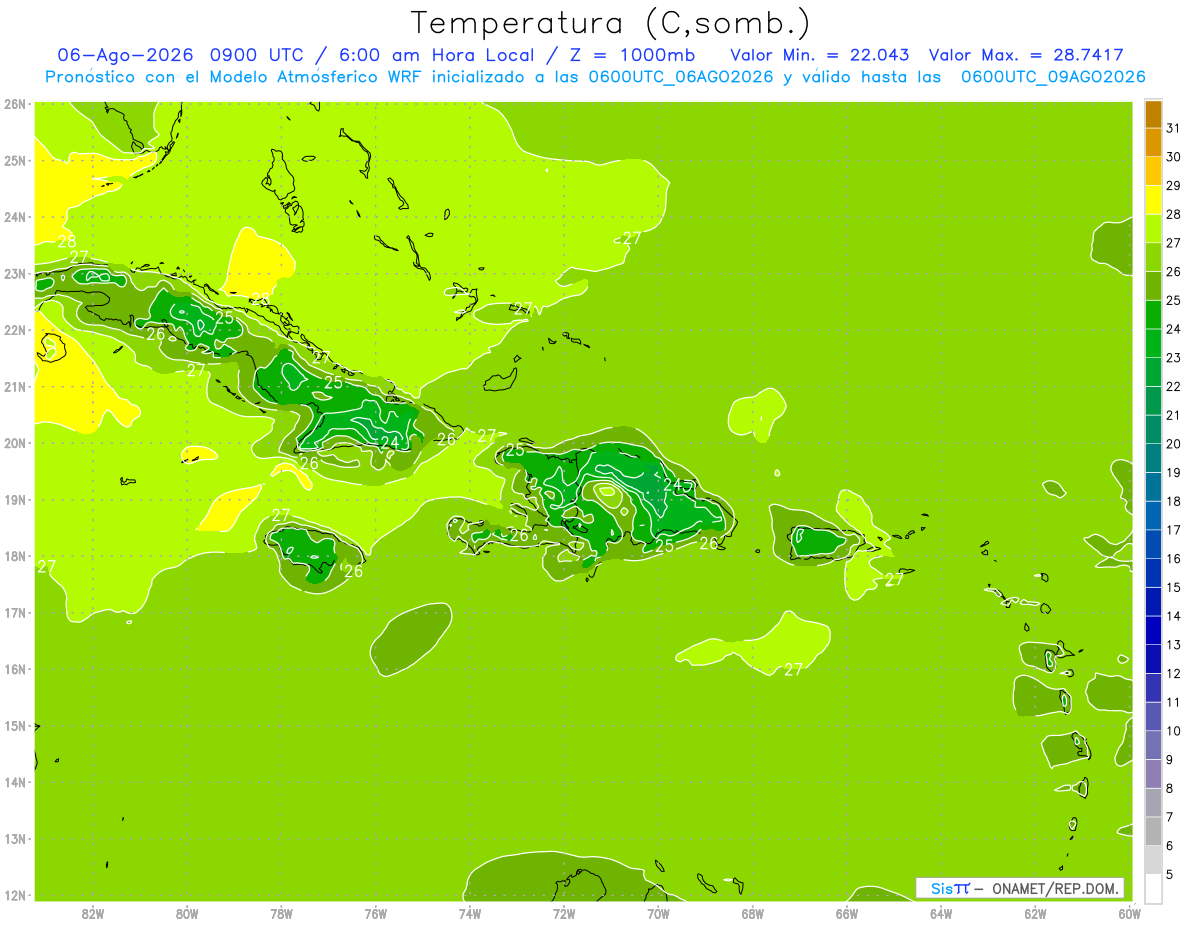The height and width of the screenshot is (927, 1200).
Task: Select the 'Z = 1000mb' level text
Action: click(632, 55)
